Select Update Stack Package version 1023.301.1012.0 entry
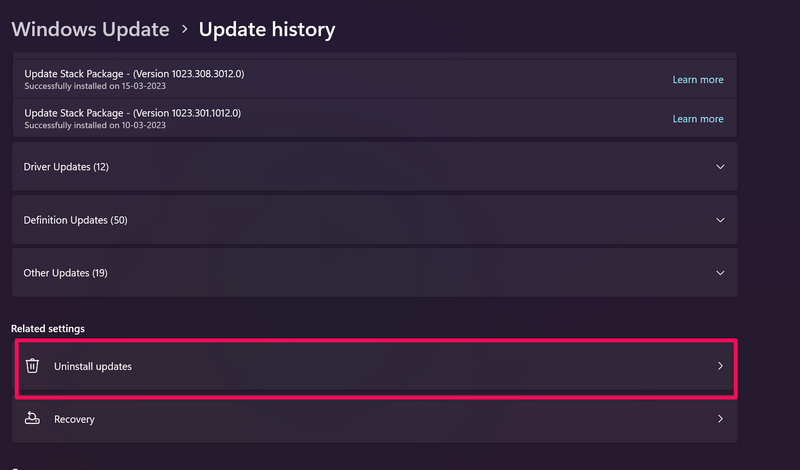Viewport: 800px width, 470px height. [x=132, y=113]
